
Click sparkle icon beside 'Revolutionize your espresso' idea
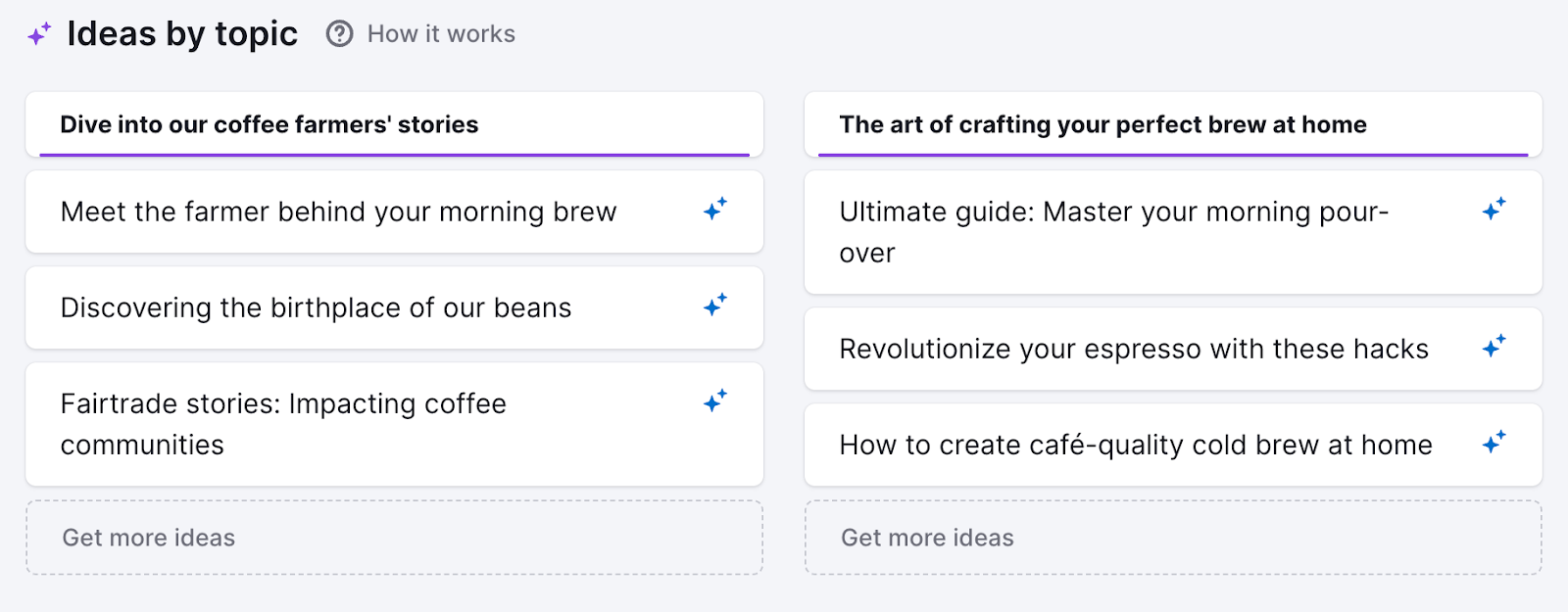click(x=1494, y=346)
